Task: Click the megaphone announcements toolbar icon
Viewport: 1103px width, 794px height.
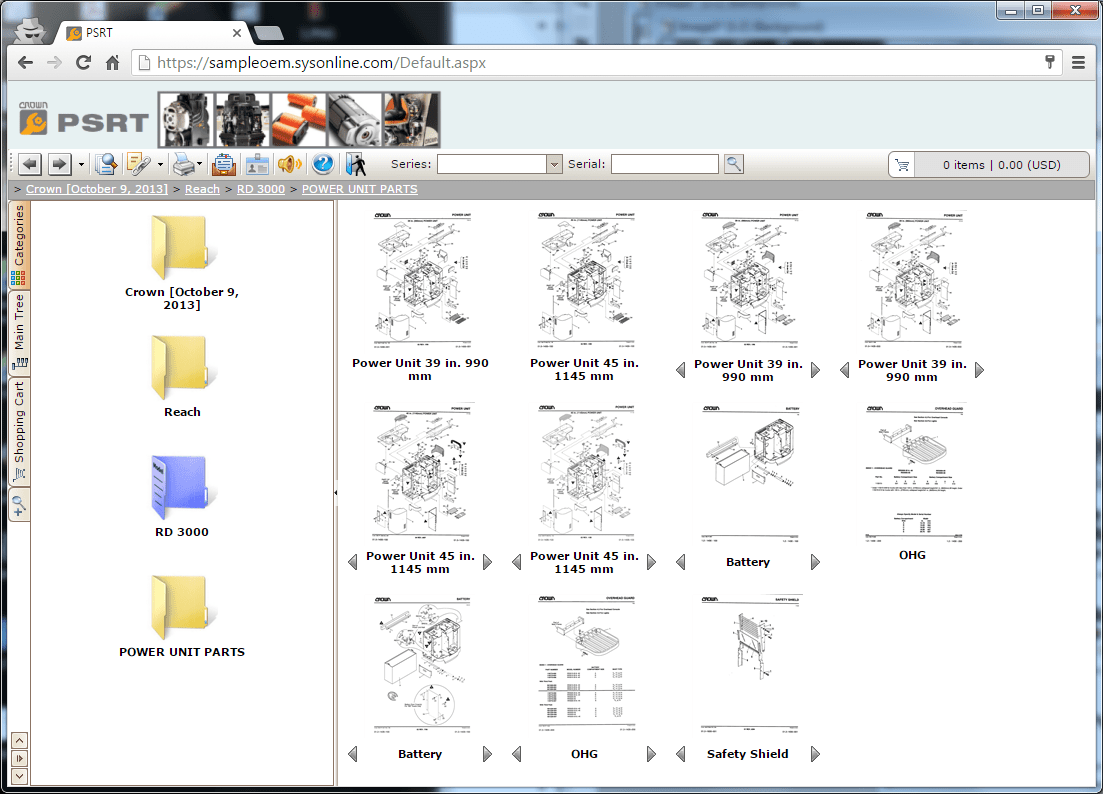Action: [x=289, y=165]
